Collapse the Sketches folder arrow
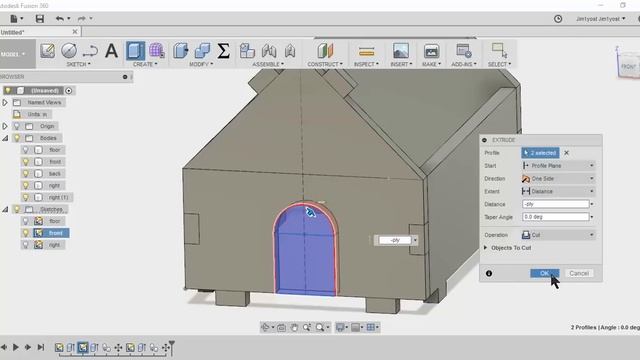 [x=5, y=209]
